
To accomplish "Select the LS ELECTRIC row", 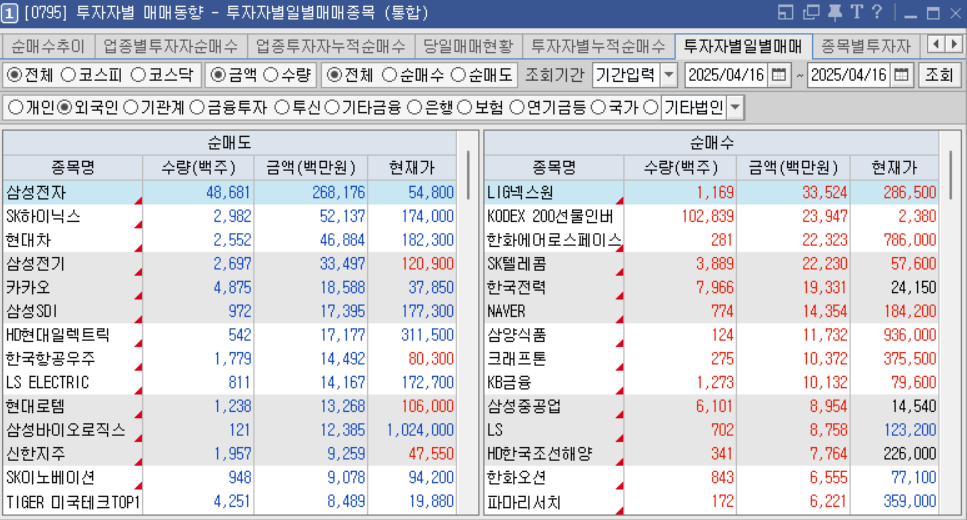I will pyautogui.click(x=229, y=382).
